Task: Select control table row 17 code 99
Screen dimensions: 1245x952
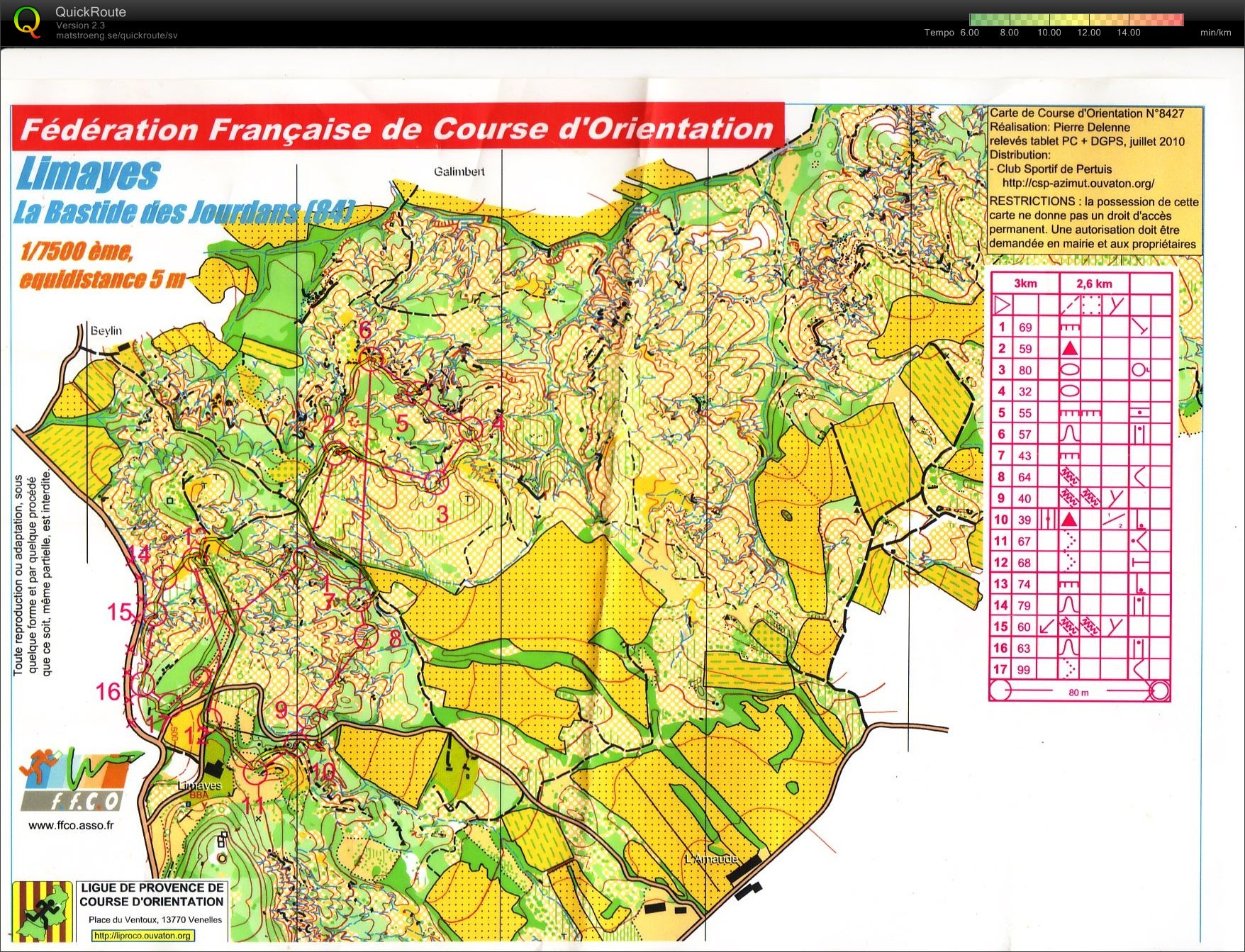Action: point(1025,669)
